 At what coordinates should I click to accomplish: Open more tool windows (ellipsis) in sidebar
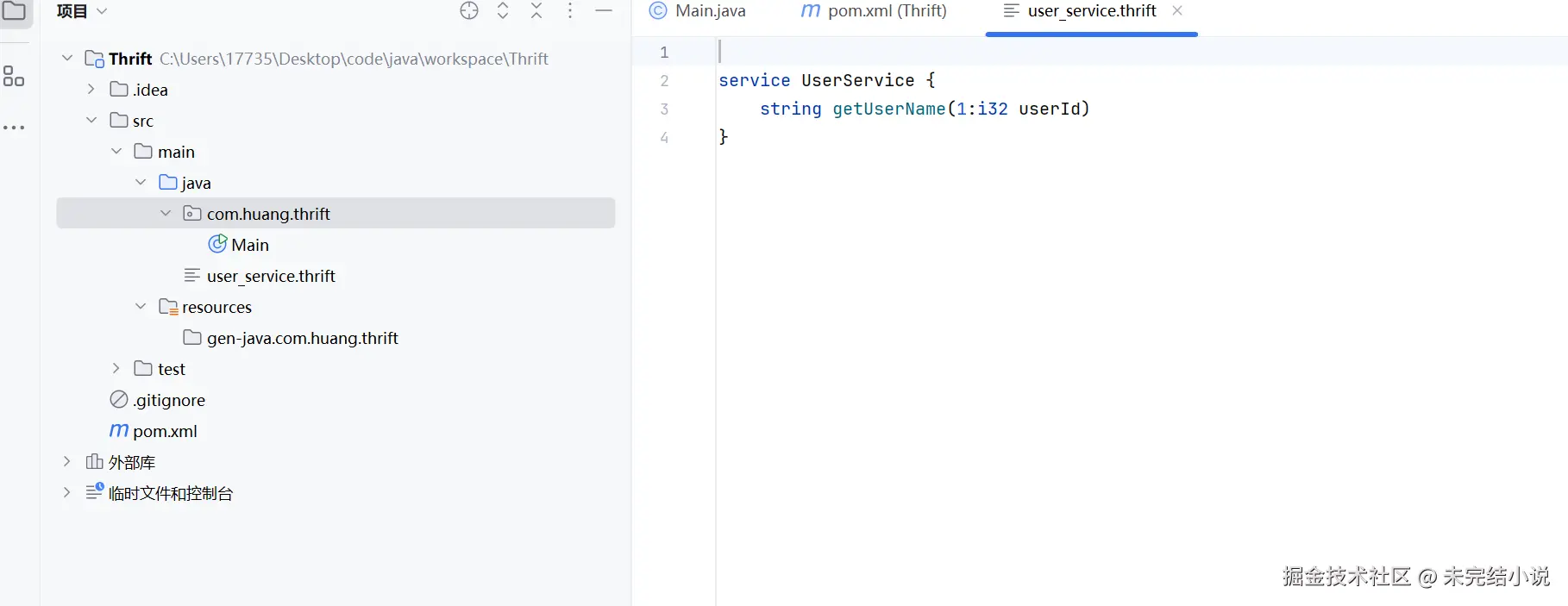(x=14, y=128)
